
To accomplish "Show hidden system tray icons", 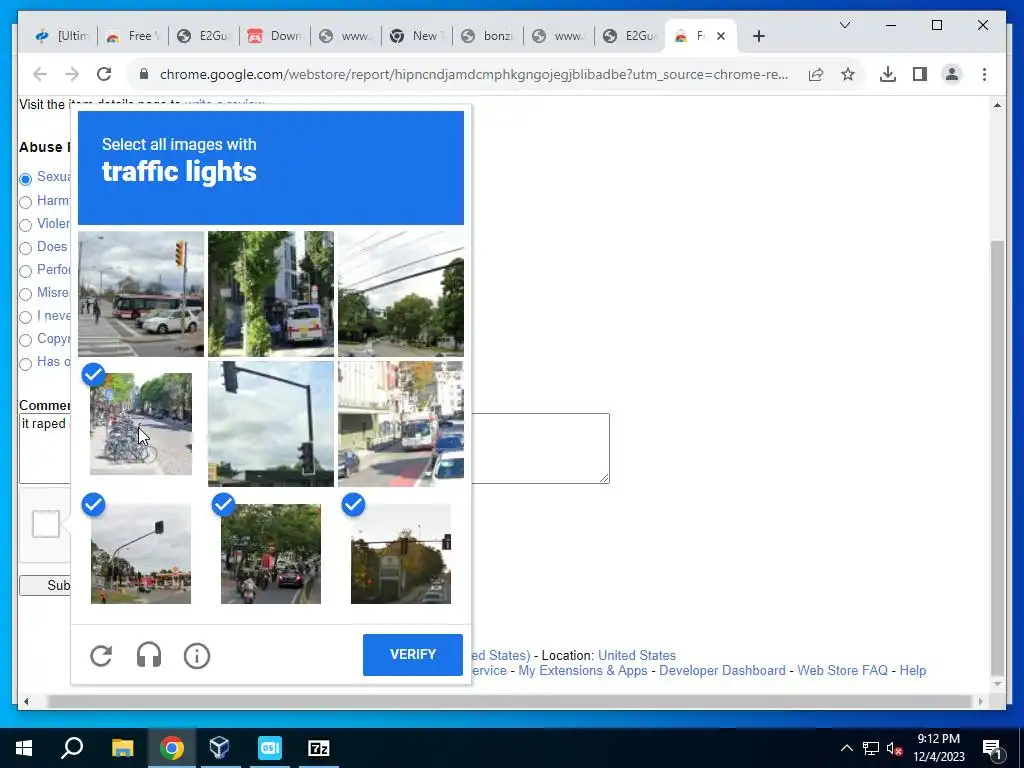I will tap(846, 748).
